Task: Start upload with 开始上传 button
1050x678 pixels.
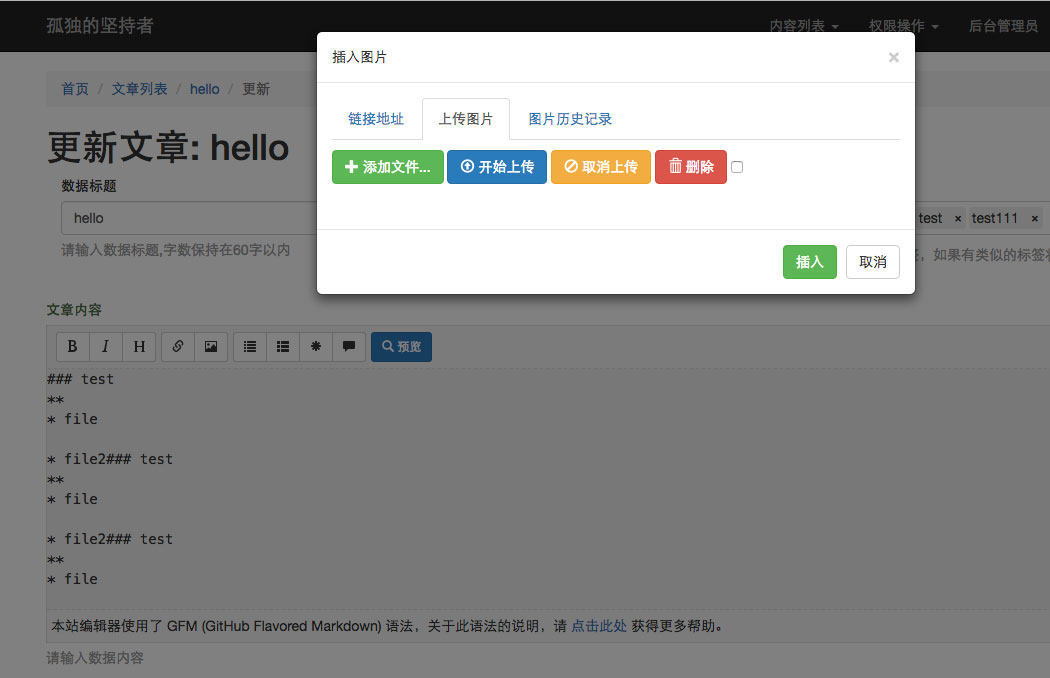Action: [497, 166]
